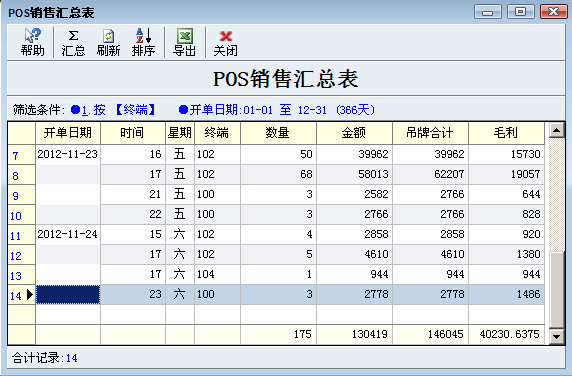
Task: Click the vertical scrollbar thumb
Action: pyautogui.click(x=557, y=289)
